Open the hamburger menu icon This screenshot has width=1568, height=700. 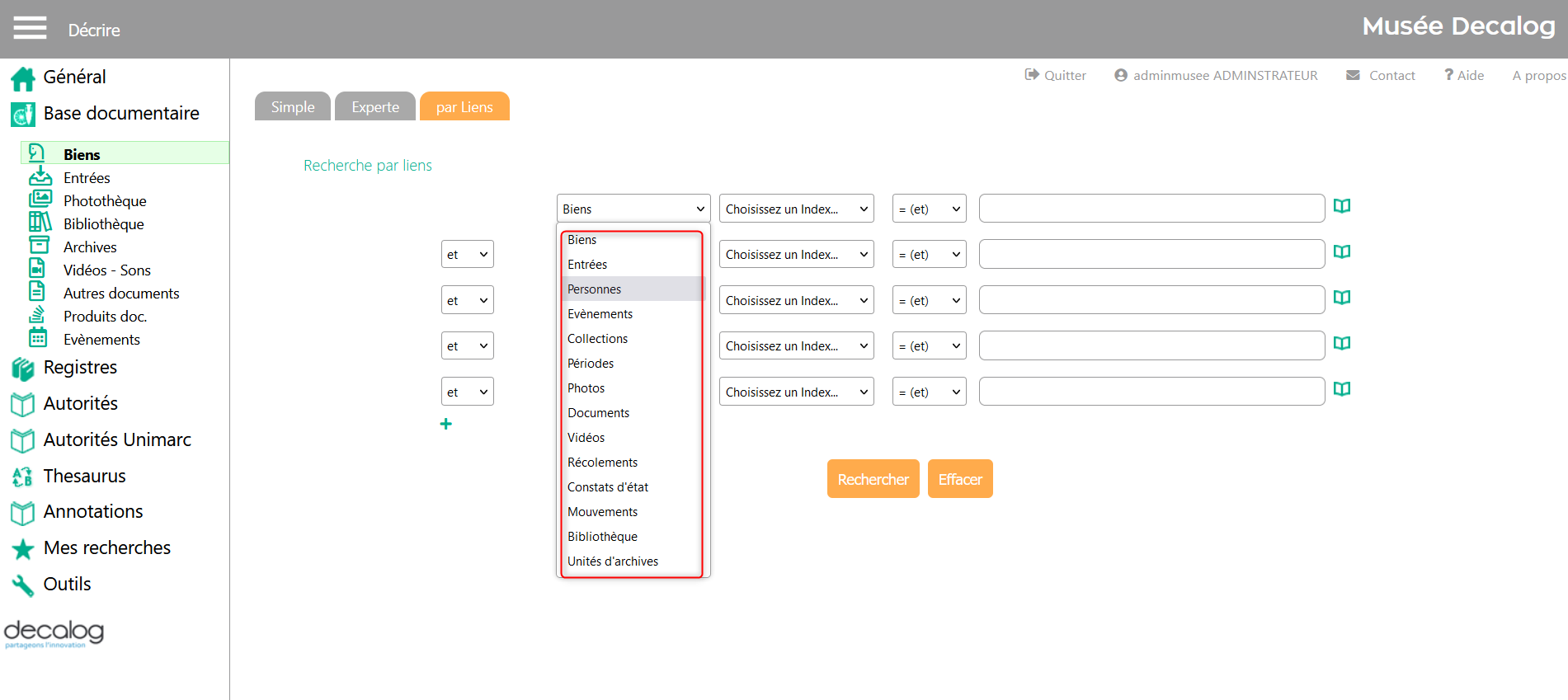[30, 28]
